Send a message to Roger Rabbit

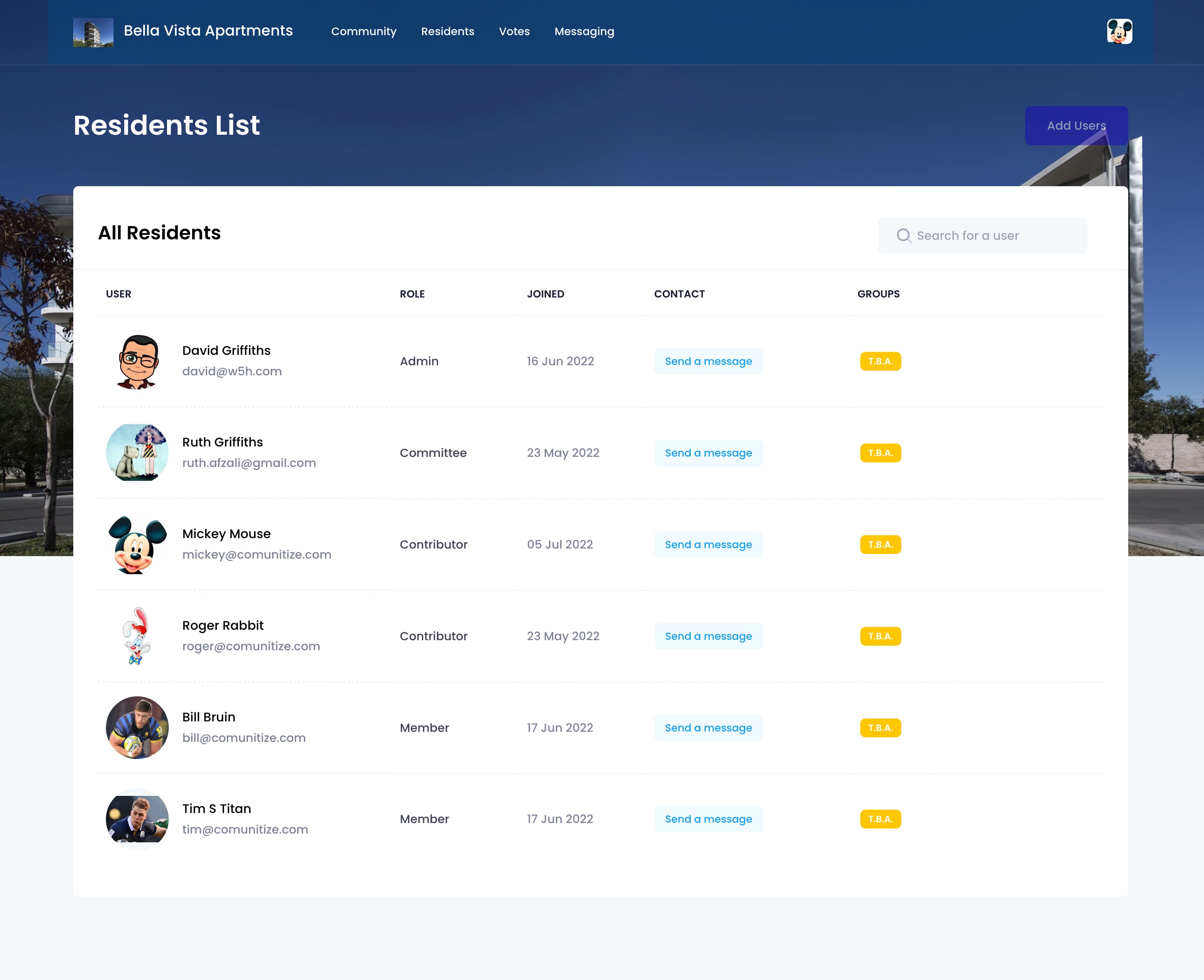(708, 636)
